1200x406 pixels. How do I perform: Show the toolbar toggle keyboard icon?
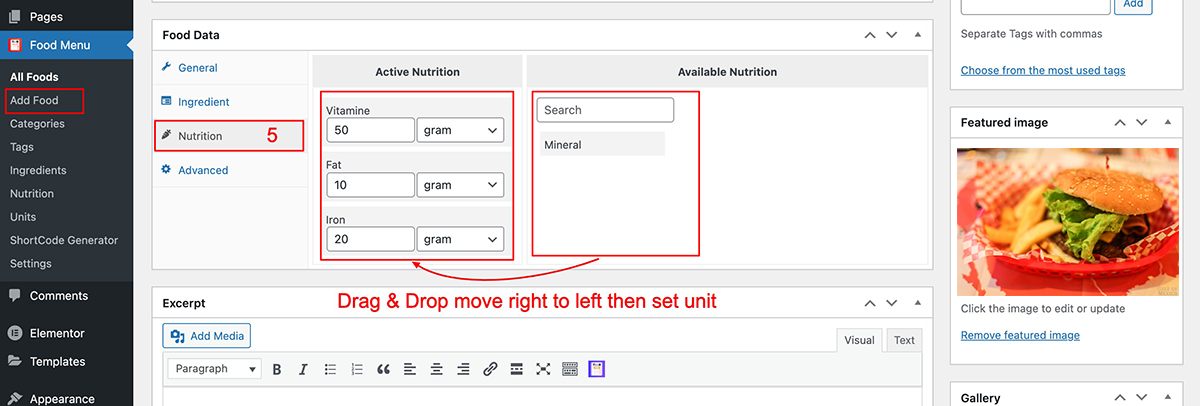(570, 369)
